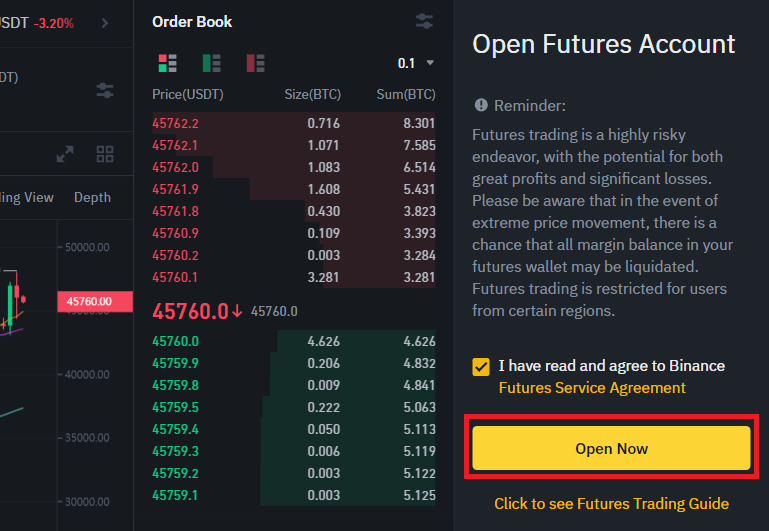769x531 pixels.
Task: Select the bid price 45759.1
Action: tap(176, 496)
